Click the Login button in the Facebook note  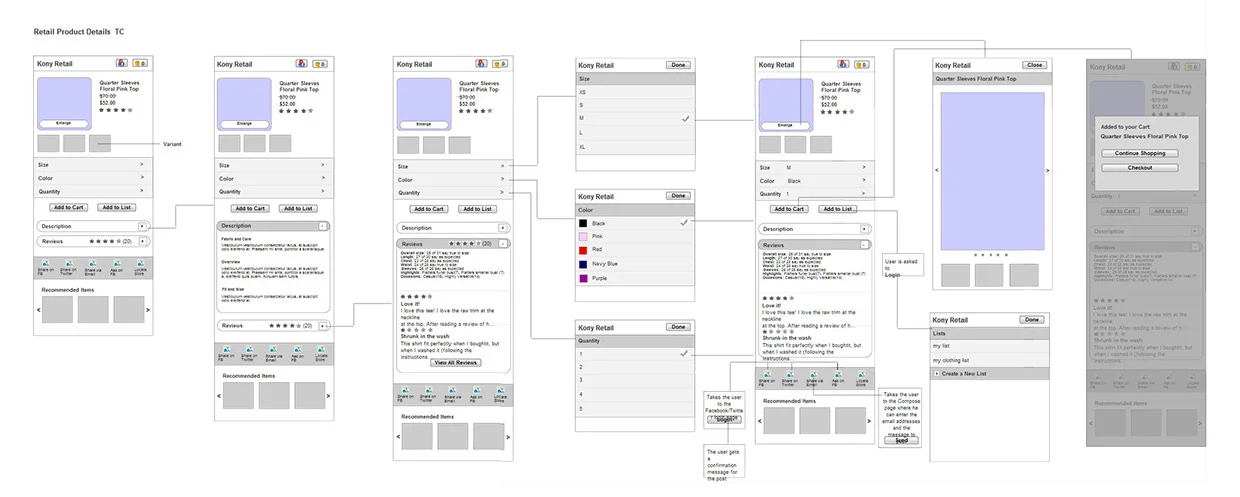pos(723,420)
